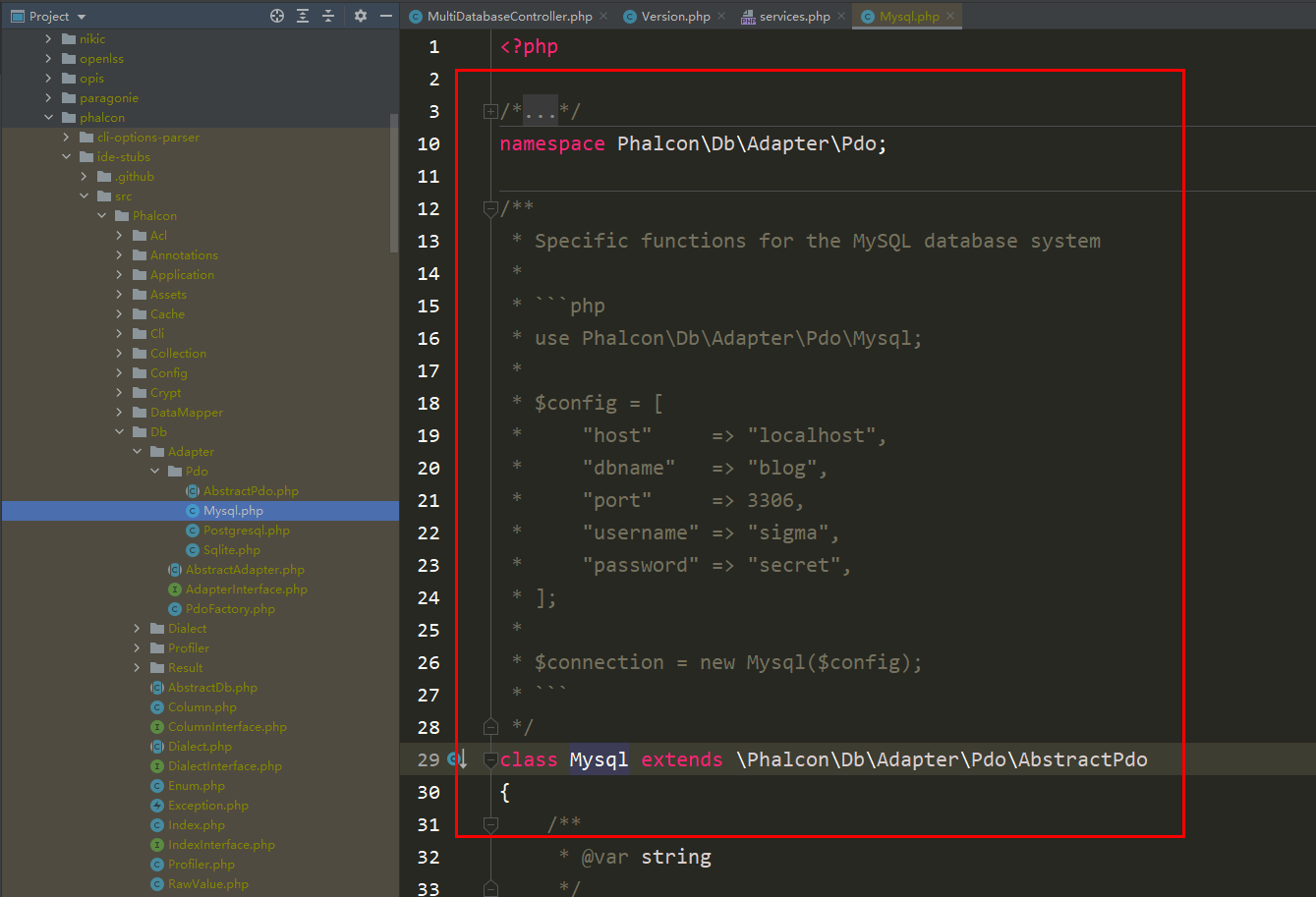Select Mysql.php in the project tree
1316x897 pixels.
coord(233,511)
